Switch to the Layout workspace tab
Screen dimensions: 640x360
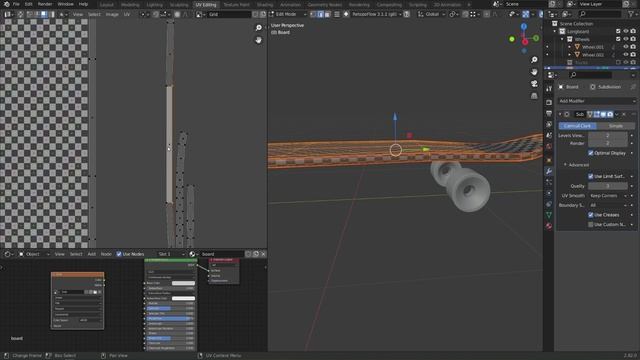(x=107, y=4)
